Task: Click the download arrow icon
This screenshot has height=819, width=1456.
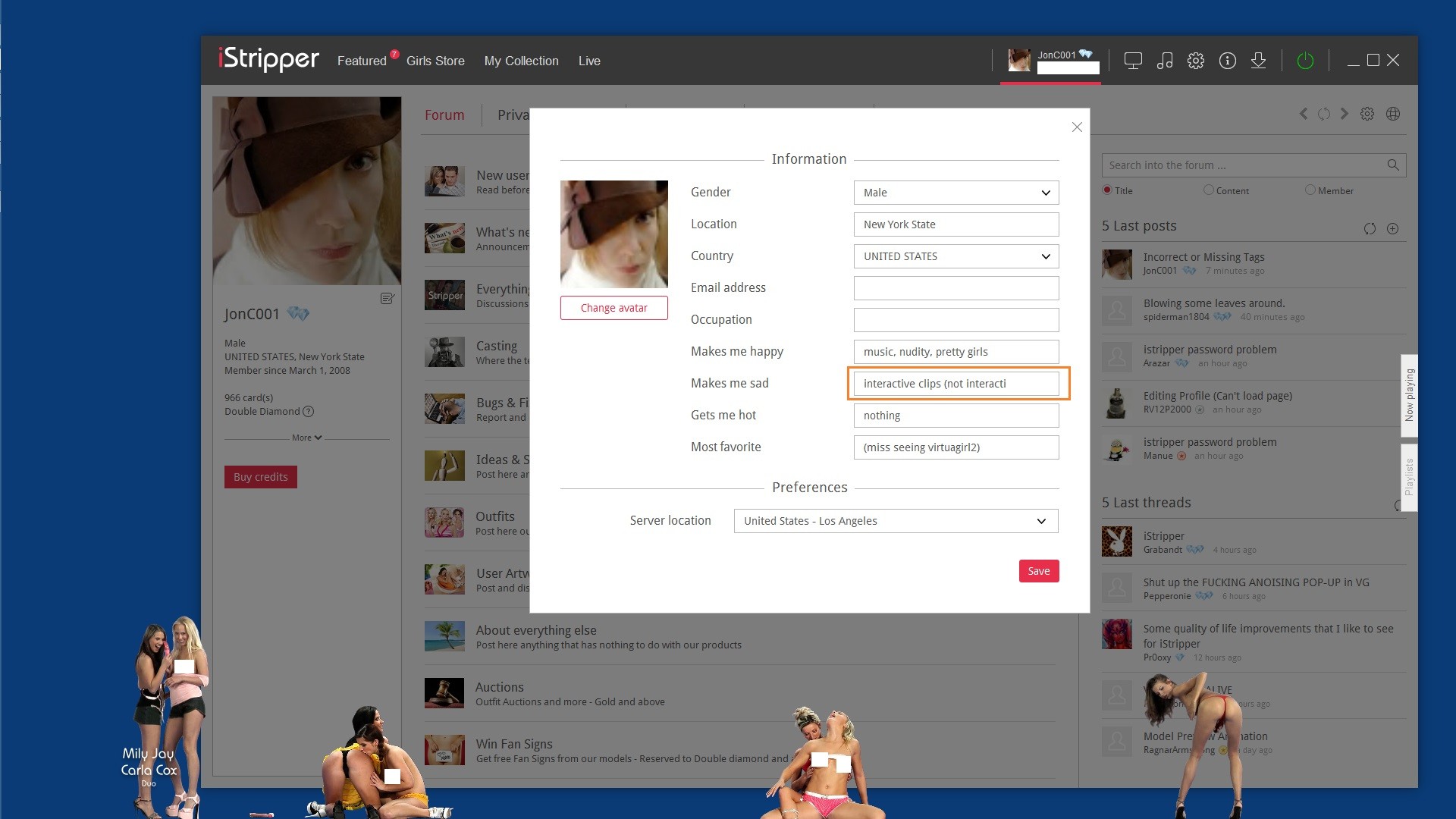Action: 1259,61
